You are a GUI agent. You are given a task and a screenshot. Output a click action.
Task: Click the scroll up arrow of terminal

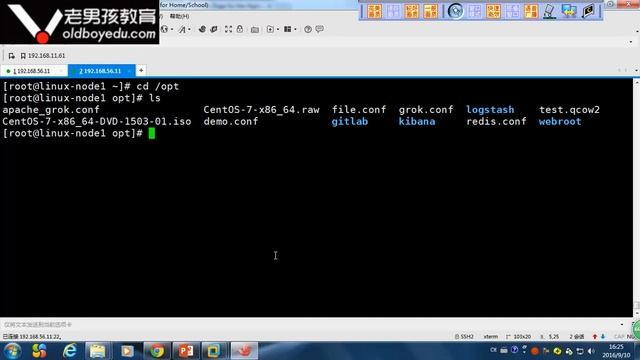pyautogui.click(x=636, y=82)
